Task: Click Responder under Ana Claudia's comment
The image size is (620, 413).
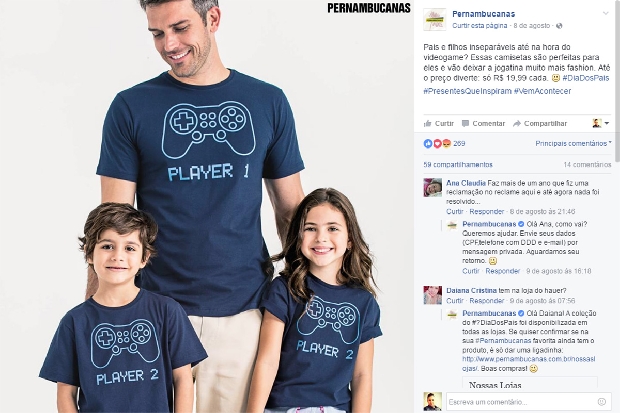Action: (x=486, y=212)
